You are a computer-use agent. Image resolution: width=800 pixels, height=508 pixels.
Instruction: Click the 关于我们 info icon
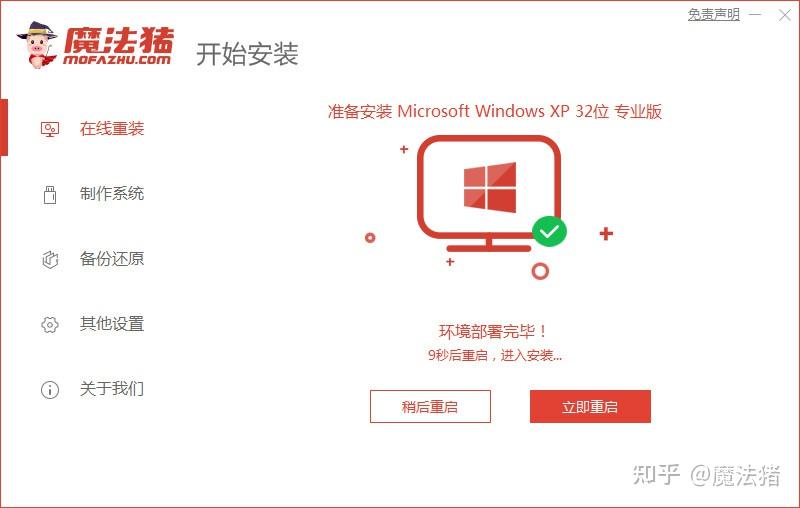click(50, 390)
